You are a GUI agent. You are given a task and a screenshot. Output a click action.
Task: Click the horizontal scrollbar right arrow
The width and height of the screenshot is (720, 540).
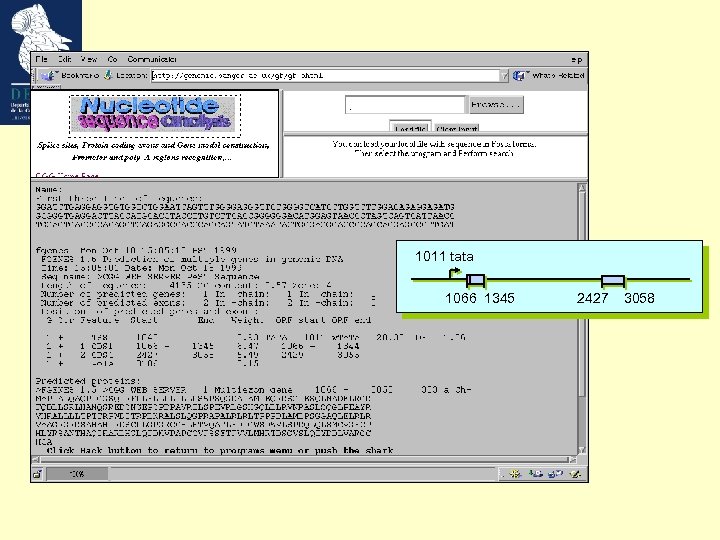[572, 459]
